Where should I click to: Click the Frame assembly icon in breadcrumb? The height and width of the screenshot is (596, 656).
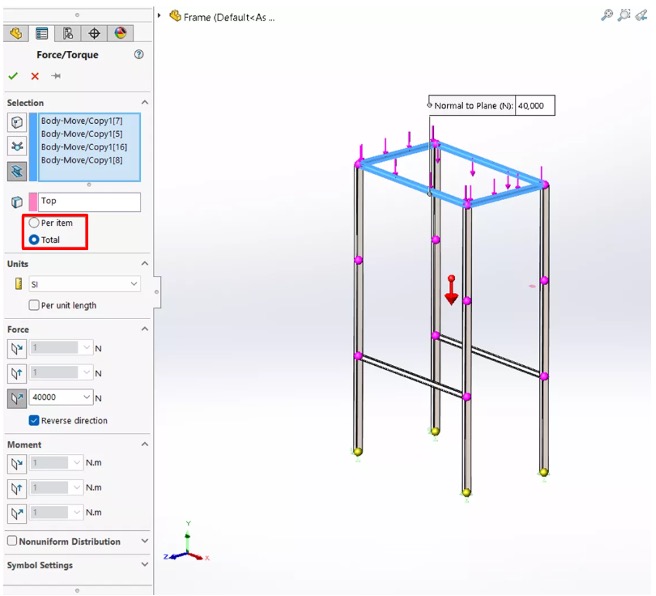(175, 16)
